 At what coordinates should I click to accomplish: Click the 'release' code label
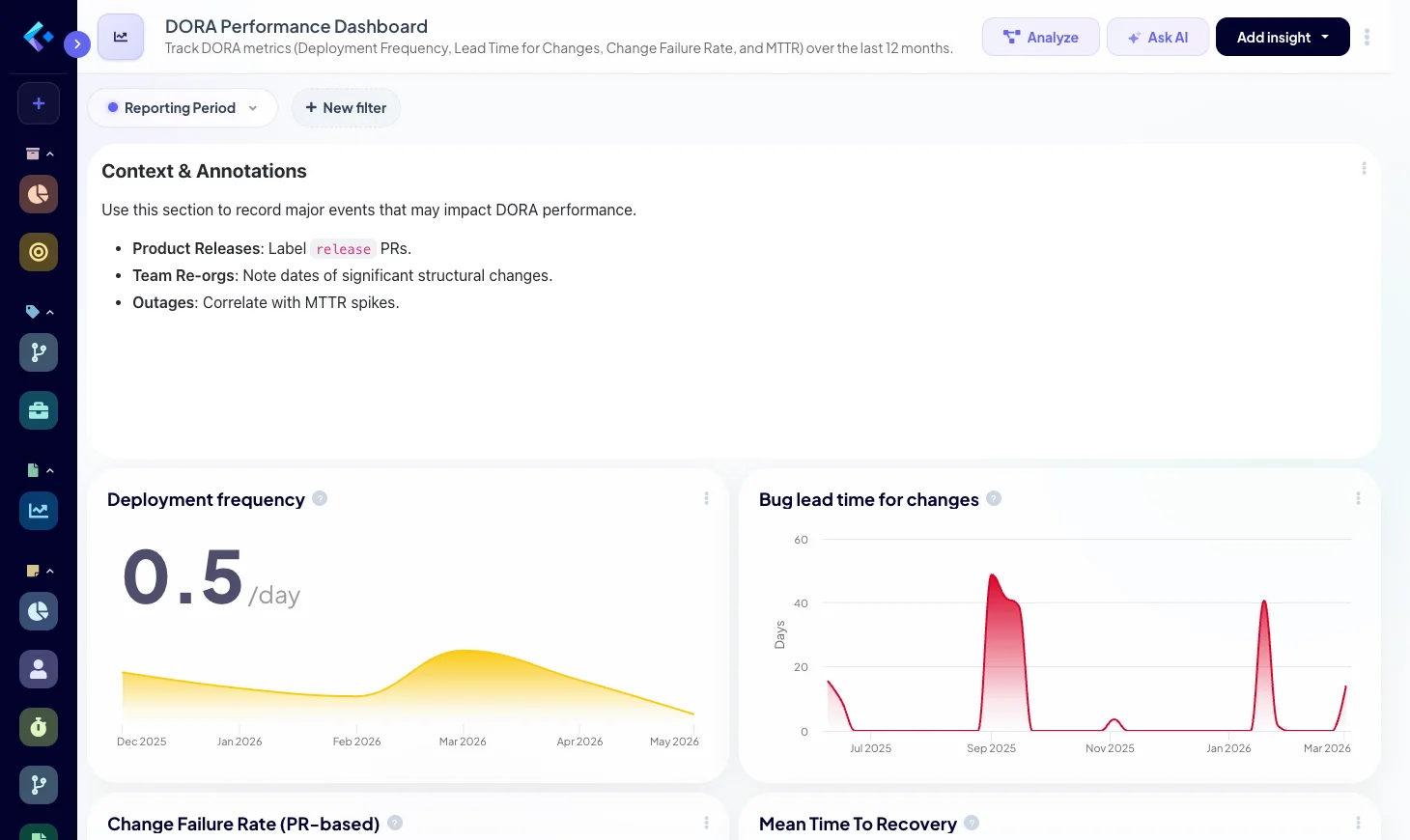pos(344,249)
